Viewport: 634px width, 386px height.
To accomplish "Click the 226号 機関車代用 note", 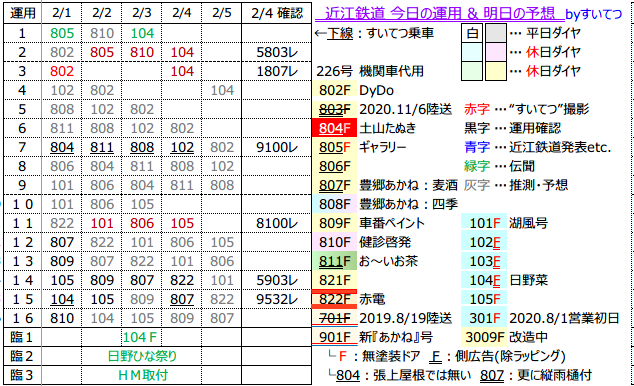I will coord(370,71).
